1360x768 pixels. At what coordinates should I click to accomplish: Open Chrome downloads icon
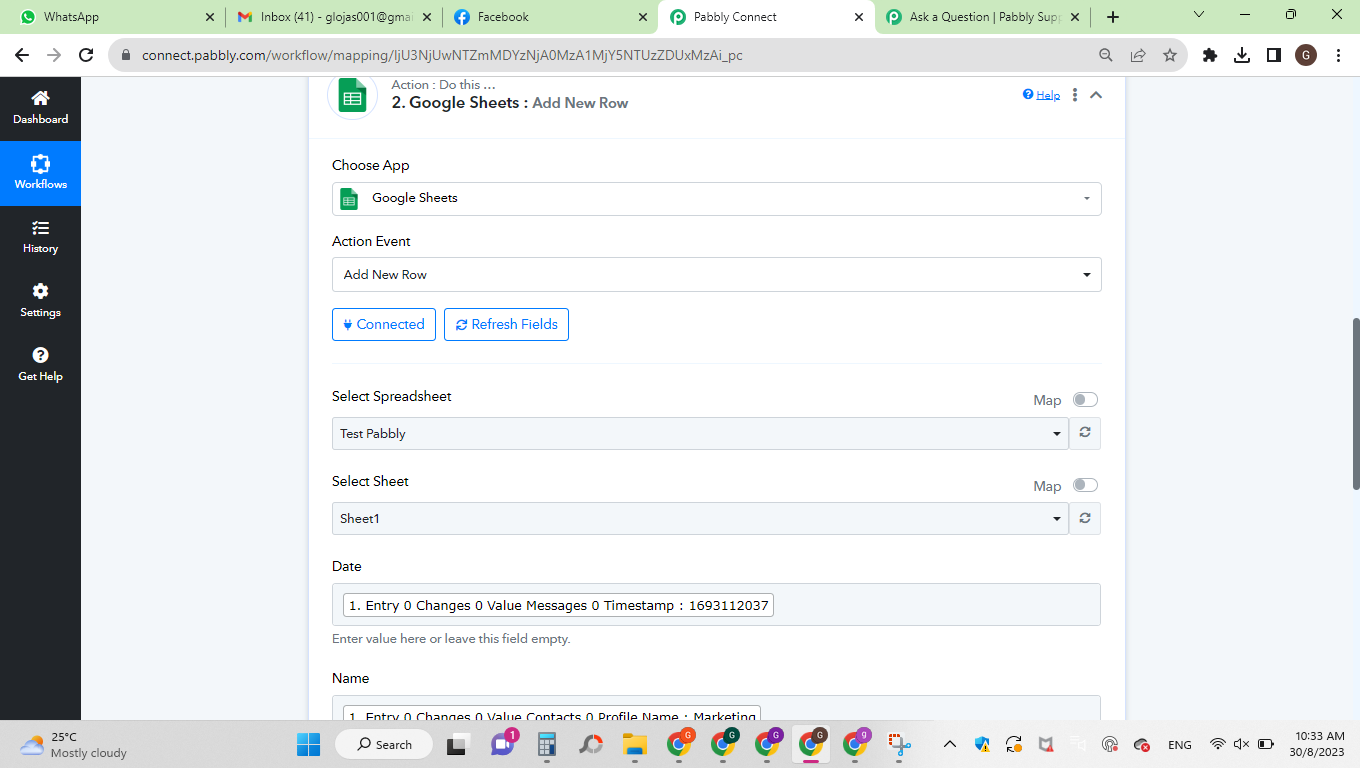(1242, 56)
